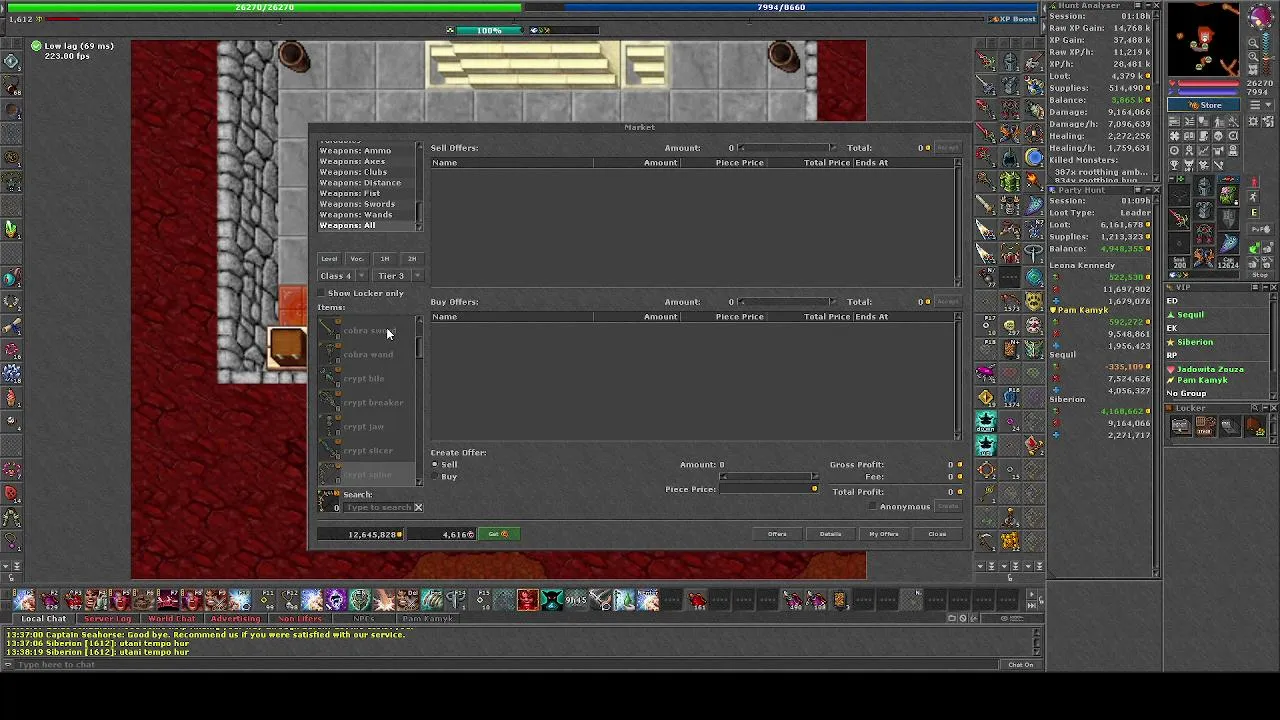Choose crypt breaker from the Market items

pyautogui.click(x=366, y=403)
